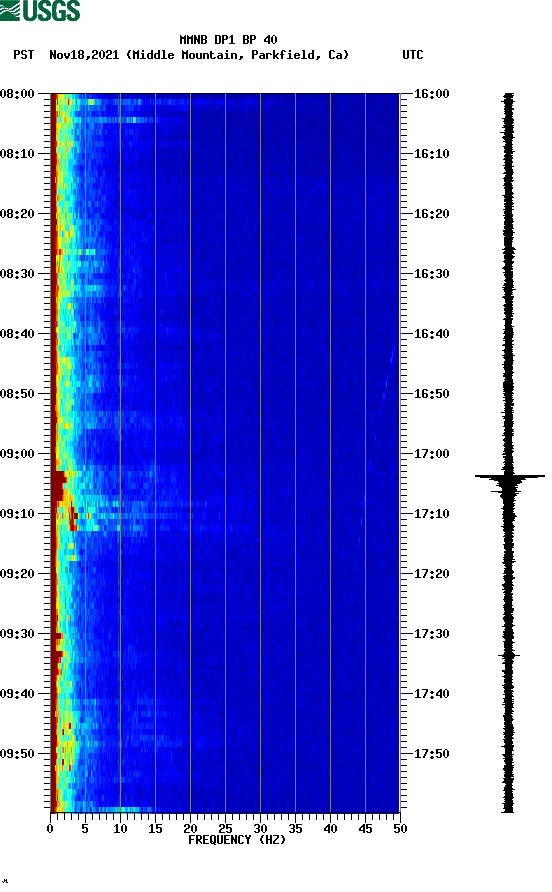Click the USGS logo

[40, 11]
